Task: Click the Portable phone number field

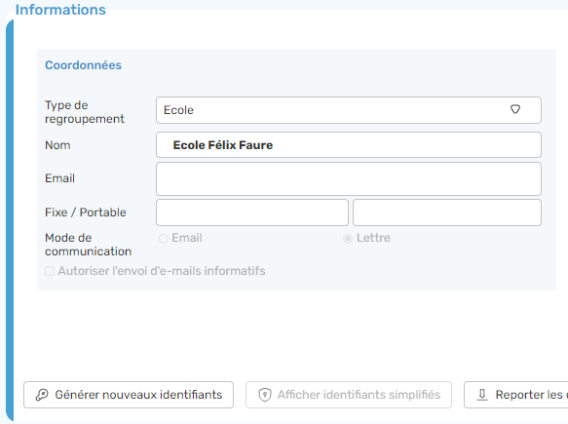Action: tap(447, 212)
